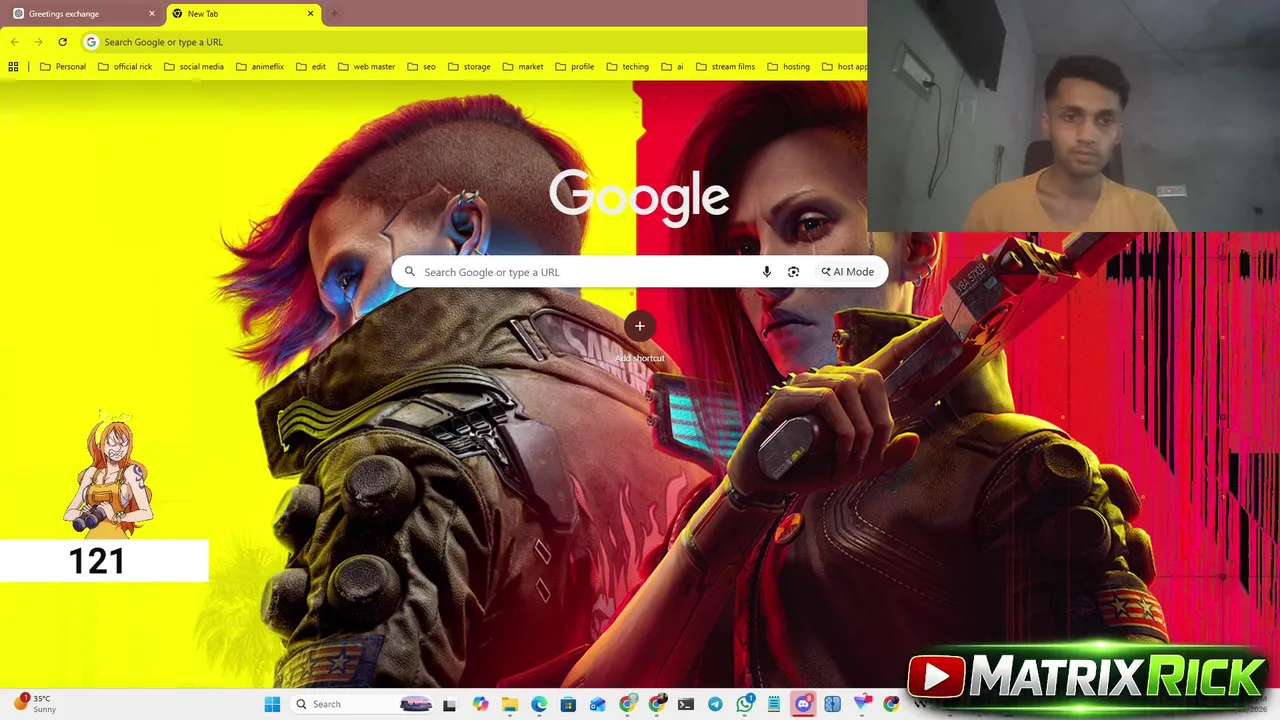Open a new tab with plus button
This screenshot has height=720, width=1280.
click(334, 14)
